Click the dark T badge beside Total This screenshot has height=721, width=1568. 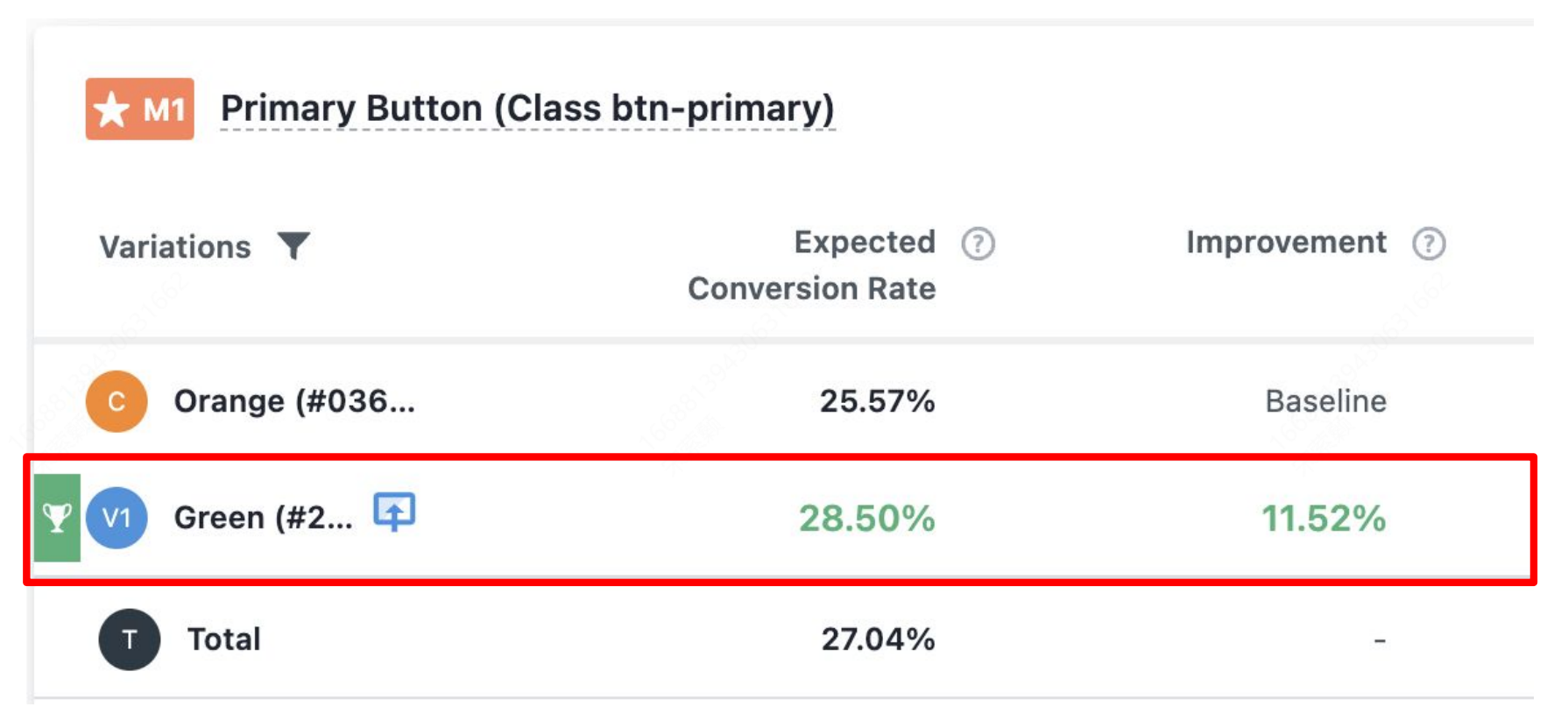128,640
